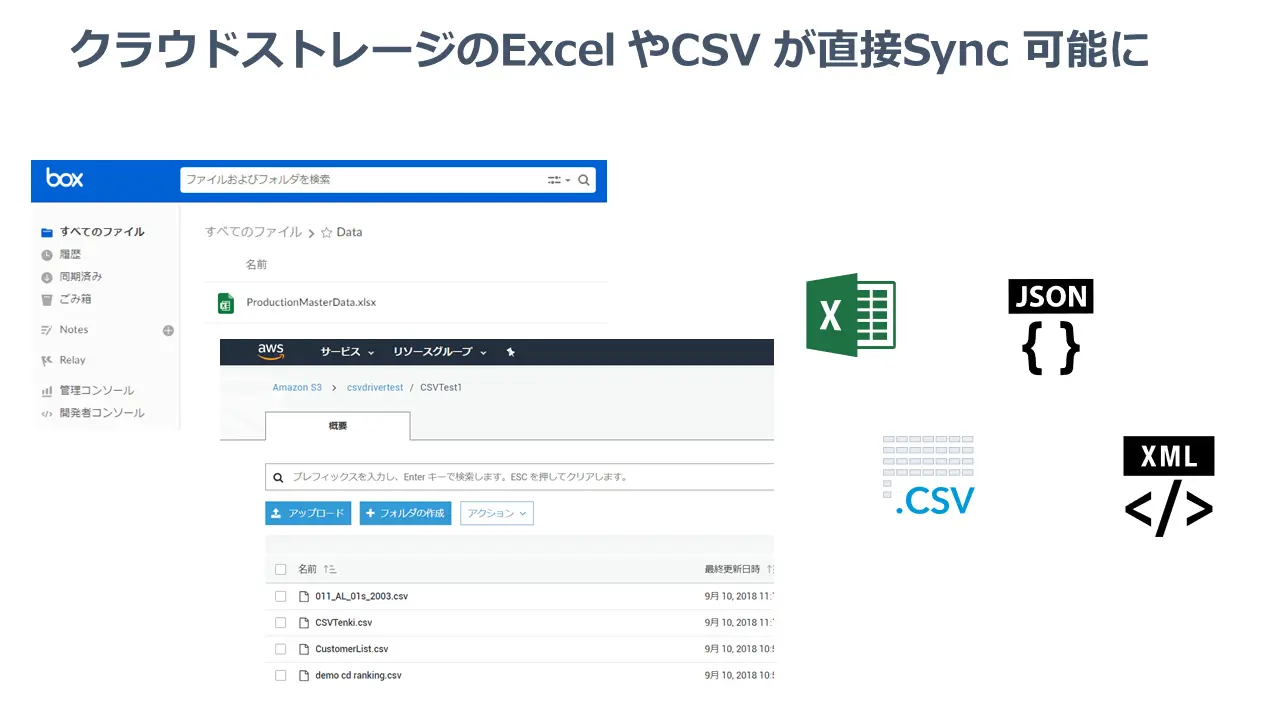Check the checkbox for CustomerList.csv

pos(281,648)
